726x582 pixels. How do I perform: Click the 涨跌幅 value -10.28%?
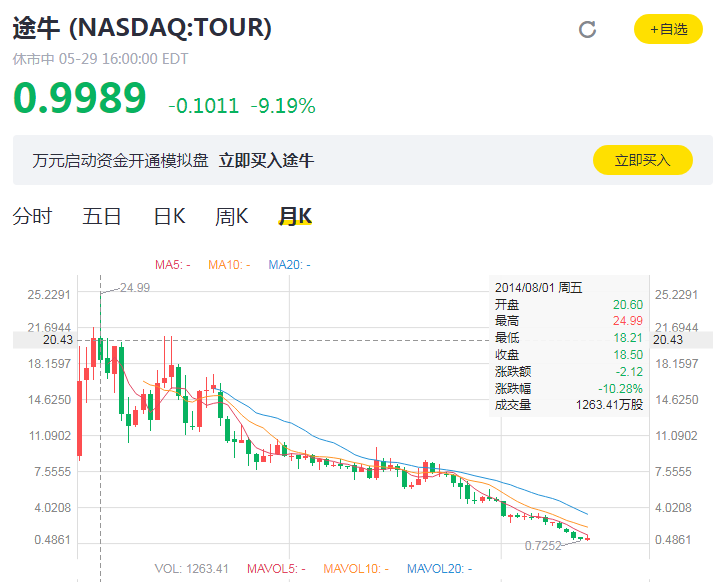coord(620,388)
